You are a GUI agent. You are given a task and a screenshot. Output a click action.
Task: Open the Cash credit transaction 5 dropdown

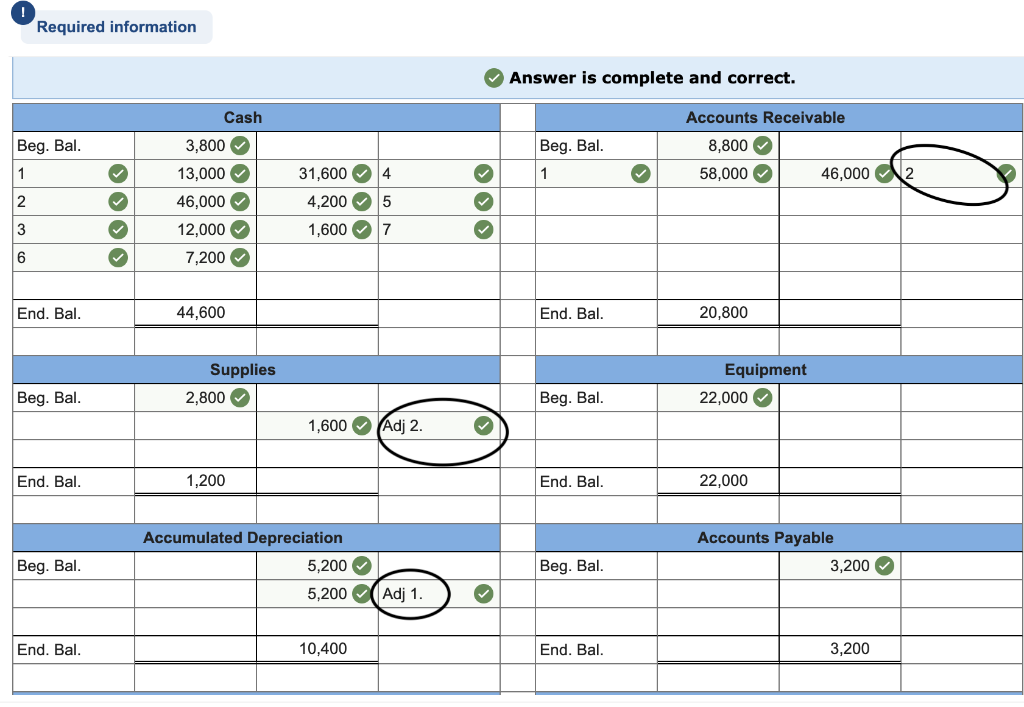click(x=439, y=202)
